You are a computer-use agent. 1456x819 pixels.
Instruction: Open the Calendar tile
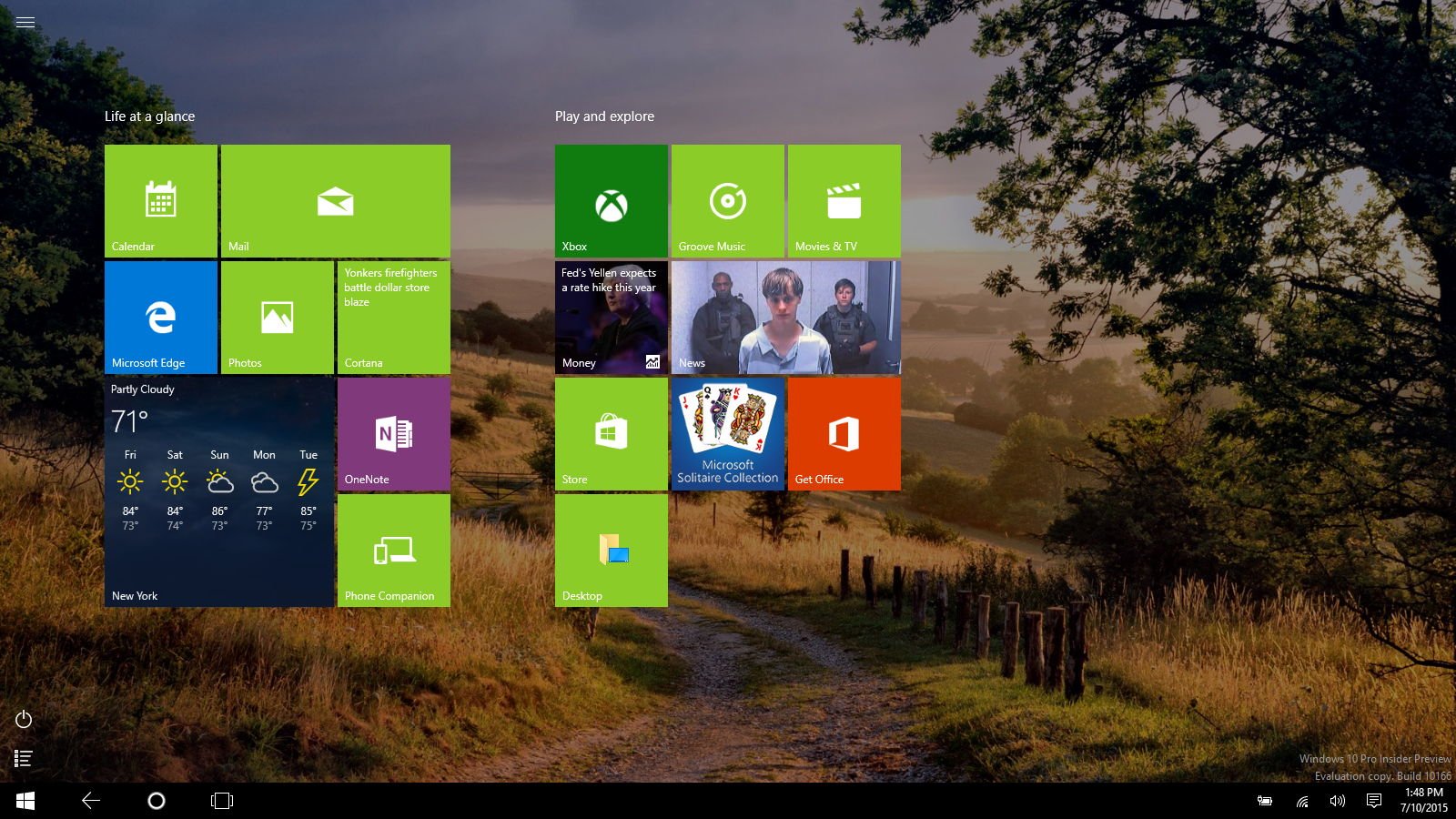tap(161, 201)
